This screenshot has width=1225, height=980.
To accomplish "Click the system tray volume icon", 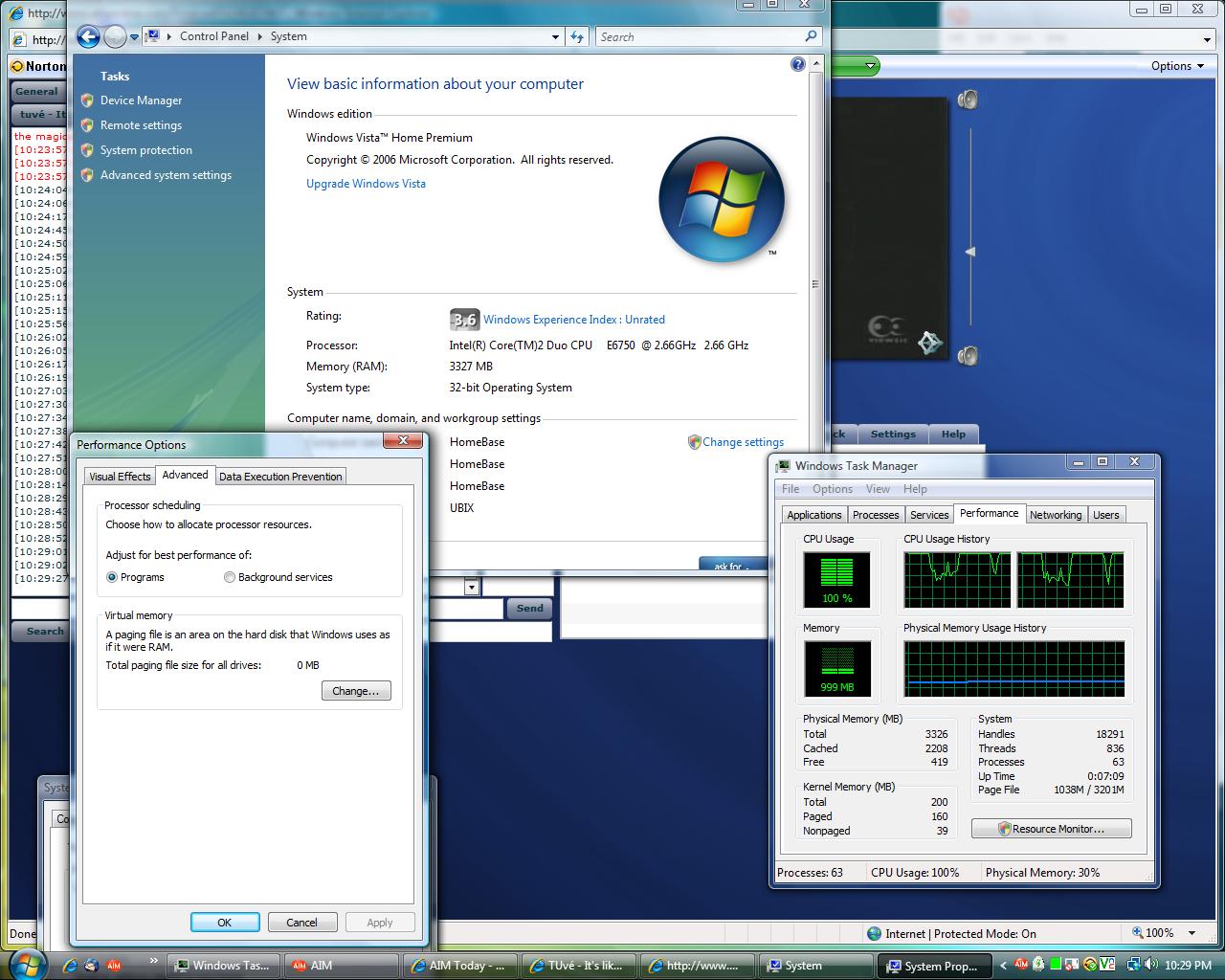I will [x=1149, y=965].
